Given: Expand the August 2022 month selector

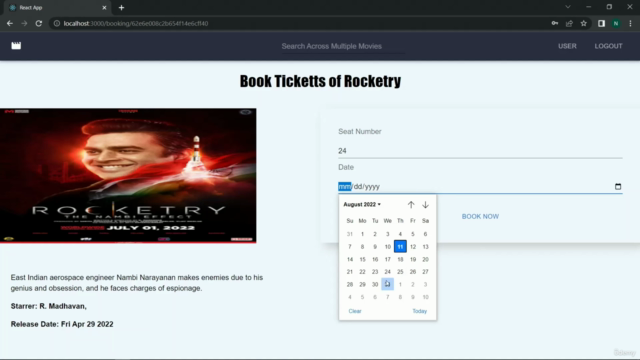Looking at the screenshot, I should [362, 204].
